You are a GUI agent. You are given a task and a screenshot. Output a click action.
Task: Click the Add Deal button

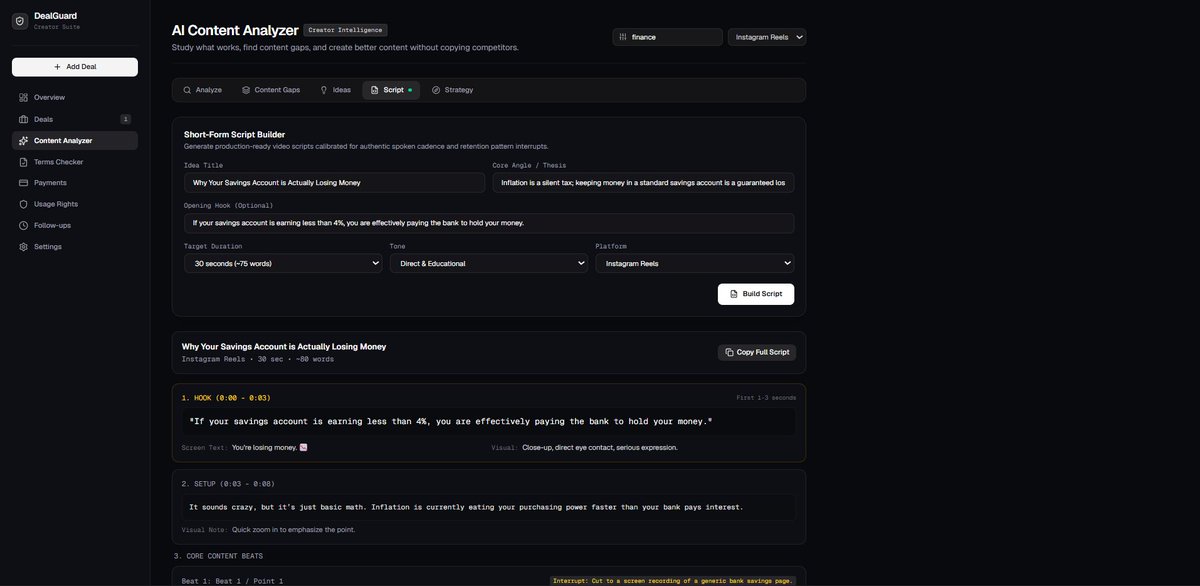pyautogui.click(x=75, y=67)
